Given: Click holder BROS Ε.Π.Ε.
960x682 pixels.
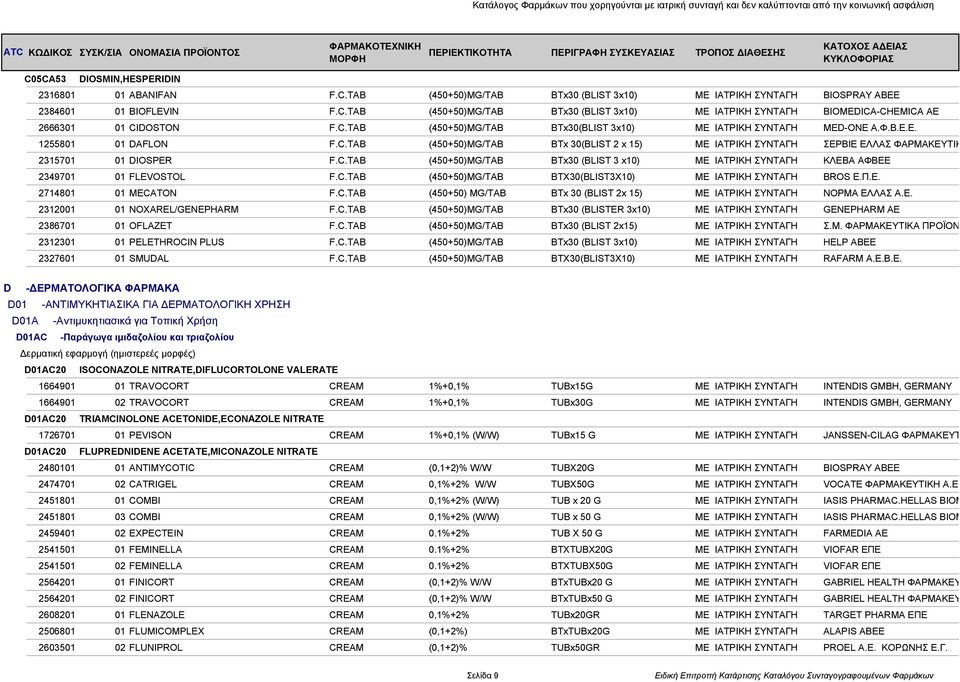Looking at the screenshot, I should click(852, 177).
